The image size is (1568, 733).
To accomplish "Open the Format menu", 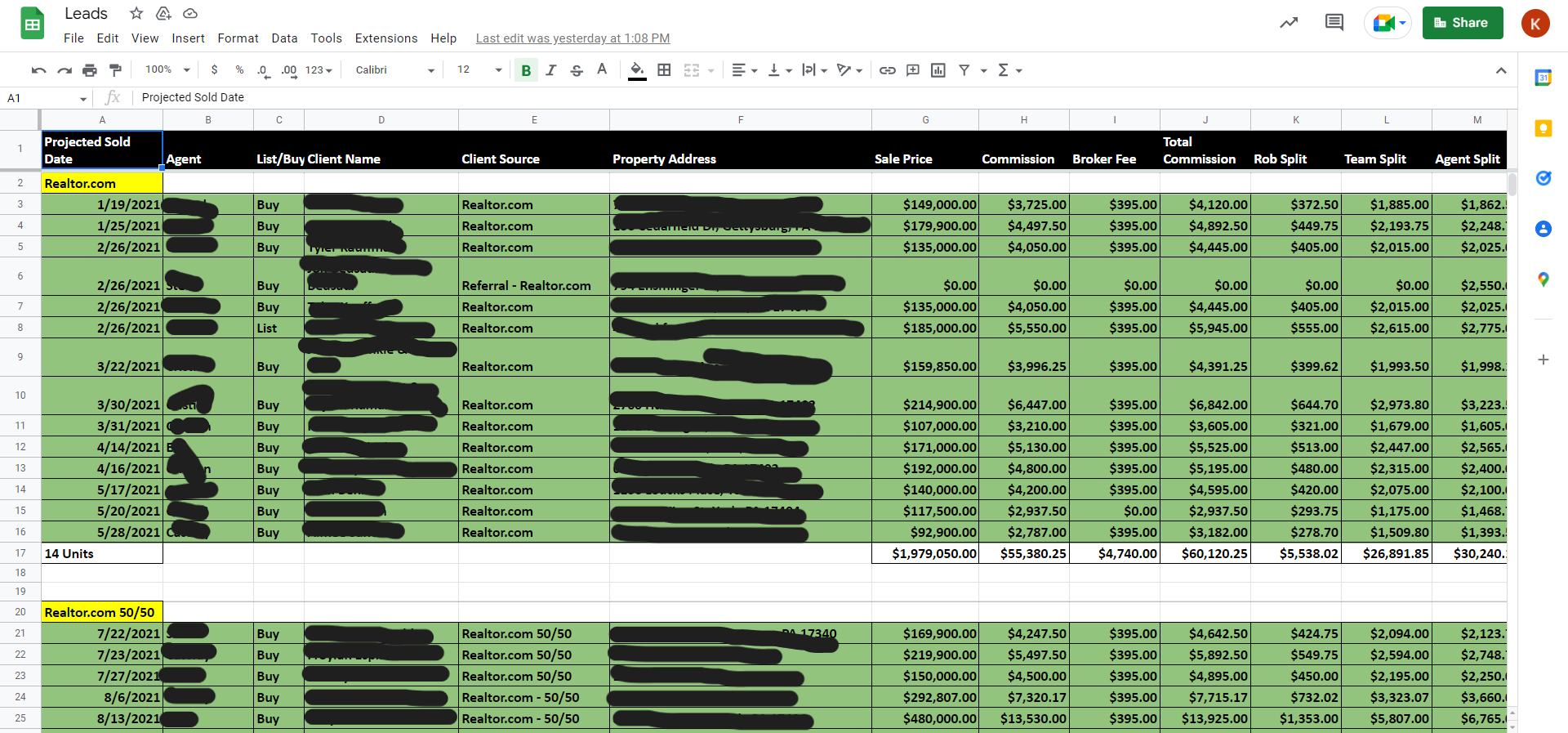I will click(x=238, y=38).
